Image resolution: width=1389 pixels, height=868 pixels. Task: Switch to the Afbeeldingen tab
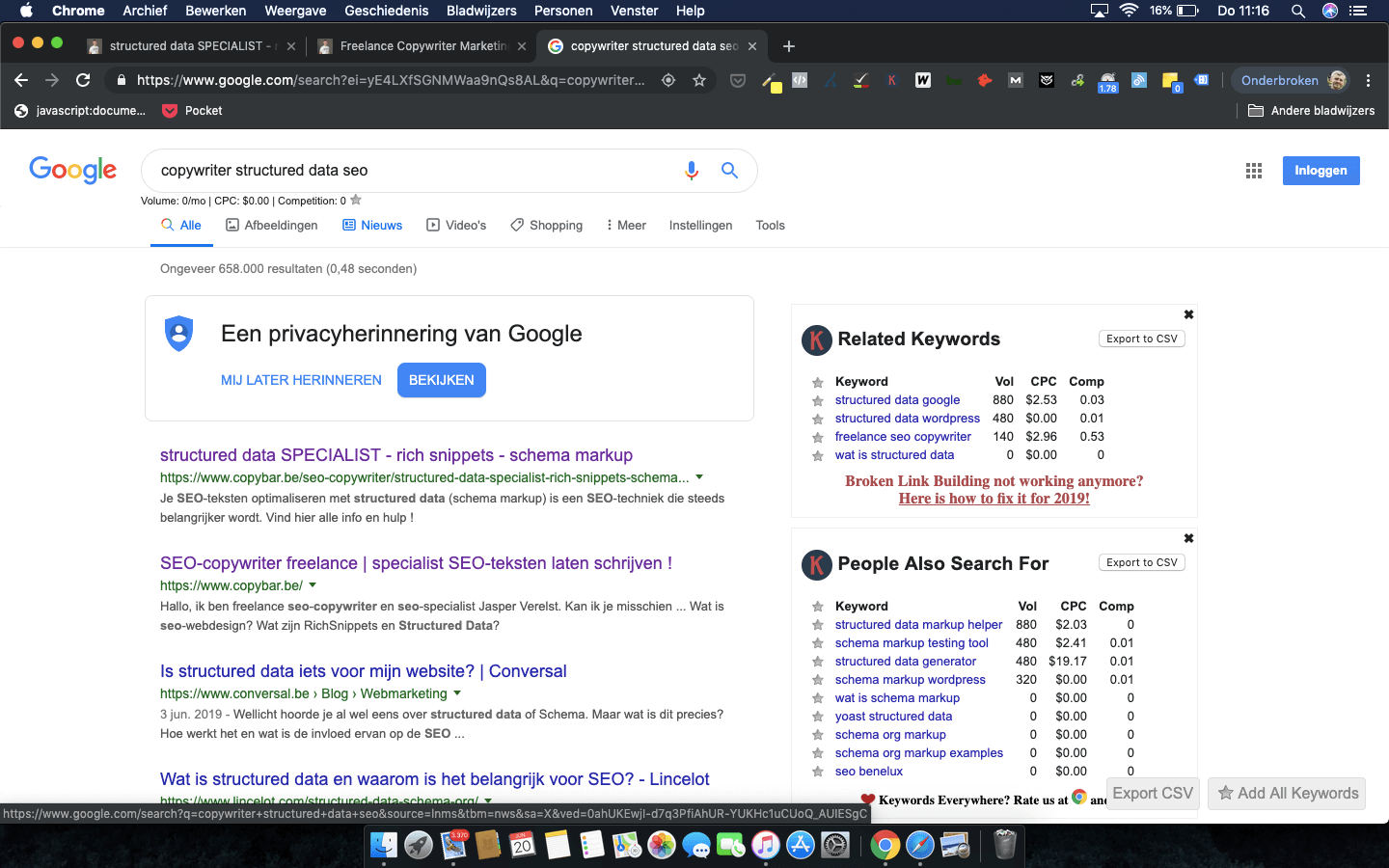pyautogui.click(x=272, y=225)
